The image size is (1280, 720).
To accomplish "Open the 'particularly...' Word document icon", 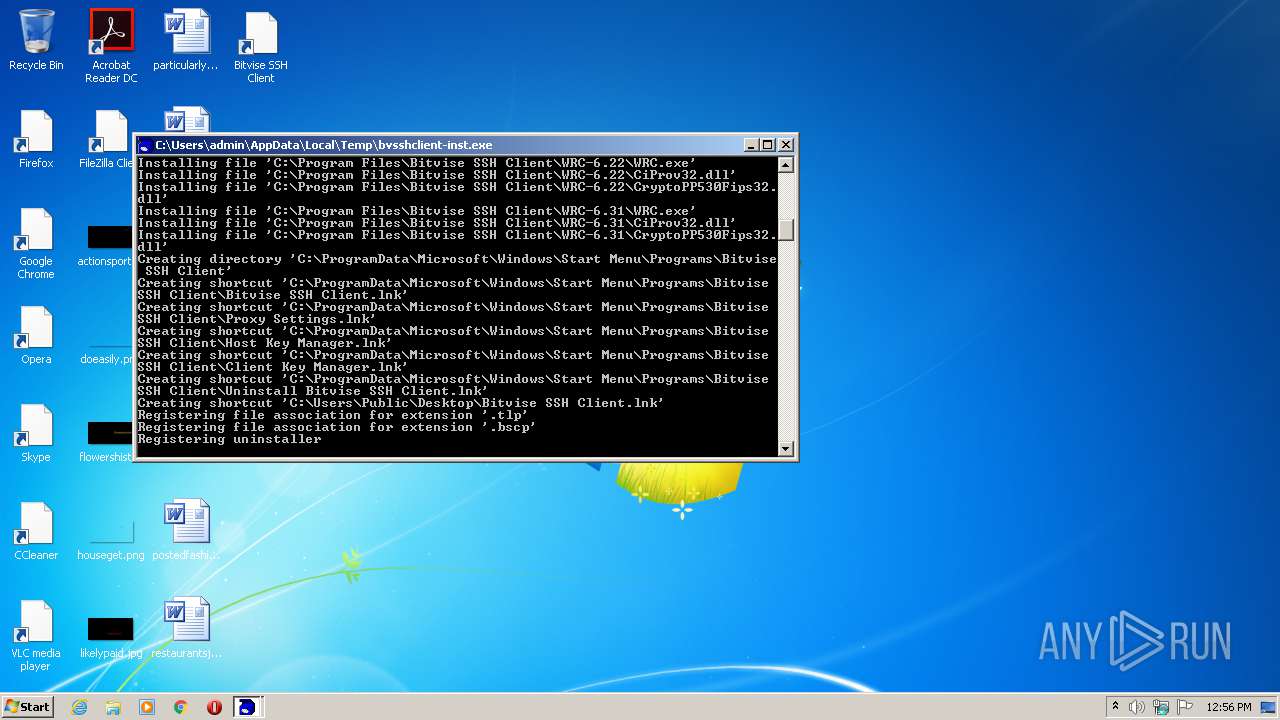I will (x=186, y=41).
